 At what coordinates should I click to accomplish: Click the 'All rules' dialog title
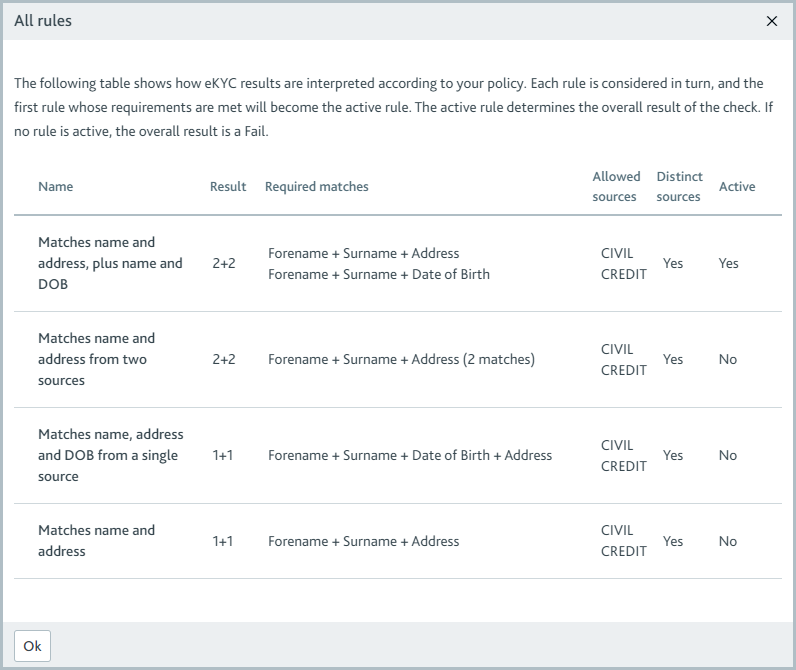[43, 21]
